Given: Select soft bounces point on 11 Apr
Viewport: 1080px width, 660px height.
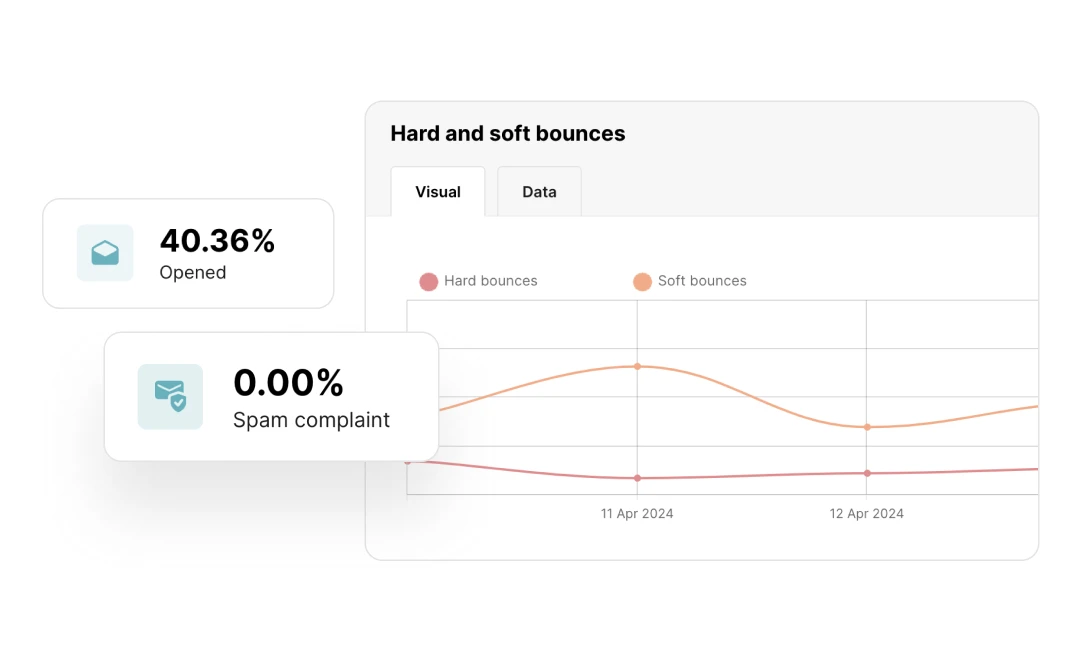Looking at the screenshot, I should click(x=637, y=367).
